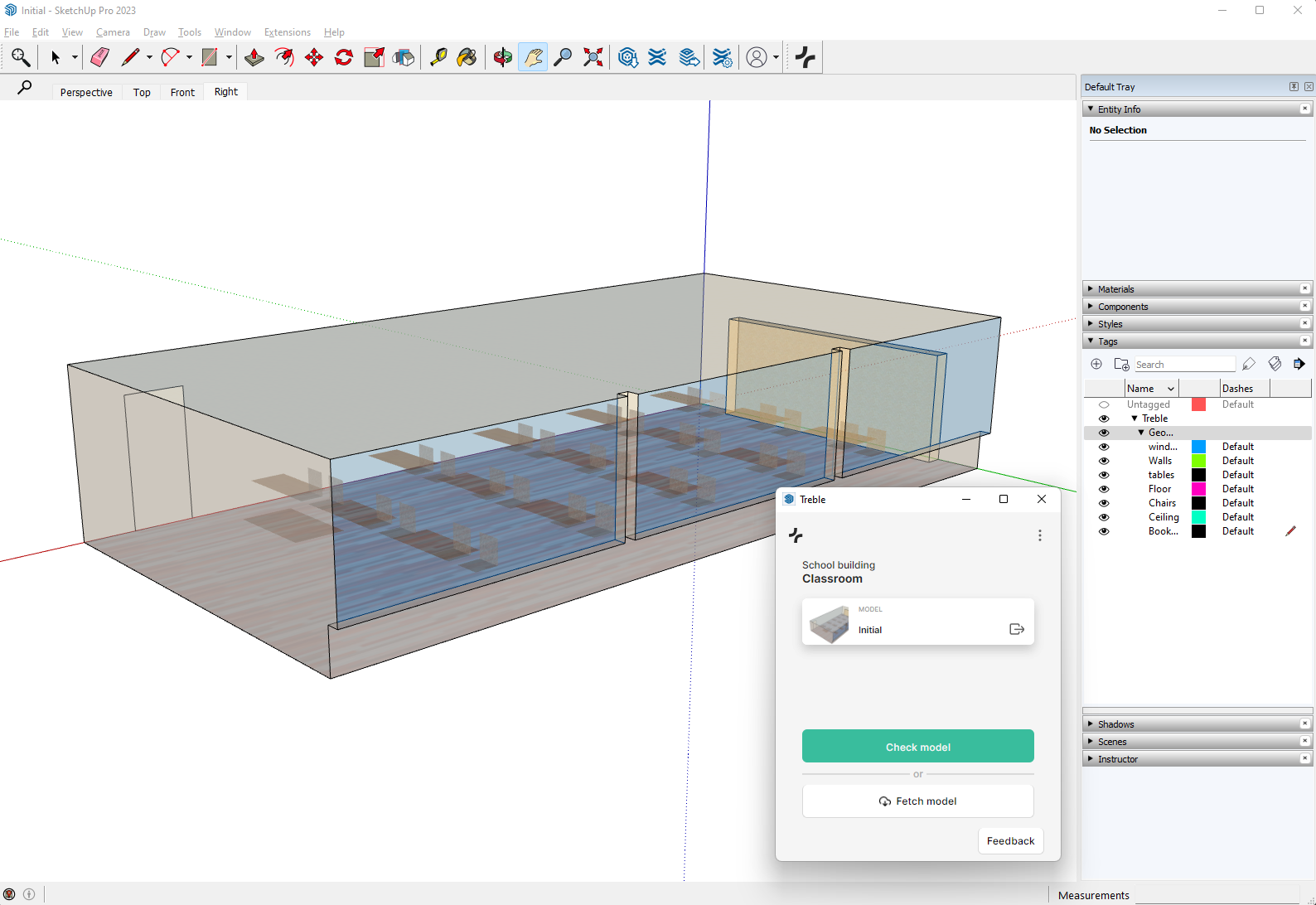Image resolution: width=1316 pixels, height=905 pixels.
Task: Switch to the Perspective scene tab
Action: pyautogui.click(x=86, y=92)
